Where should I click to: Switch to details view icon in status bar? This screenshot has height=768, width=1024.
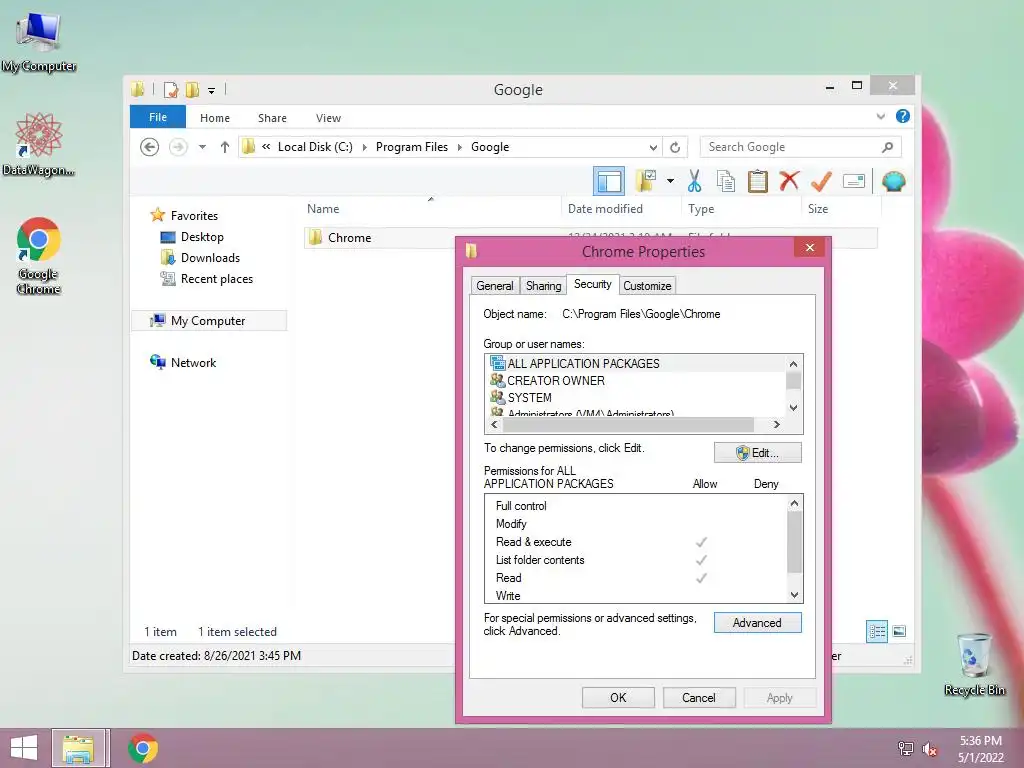pos(877,632)
